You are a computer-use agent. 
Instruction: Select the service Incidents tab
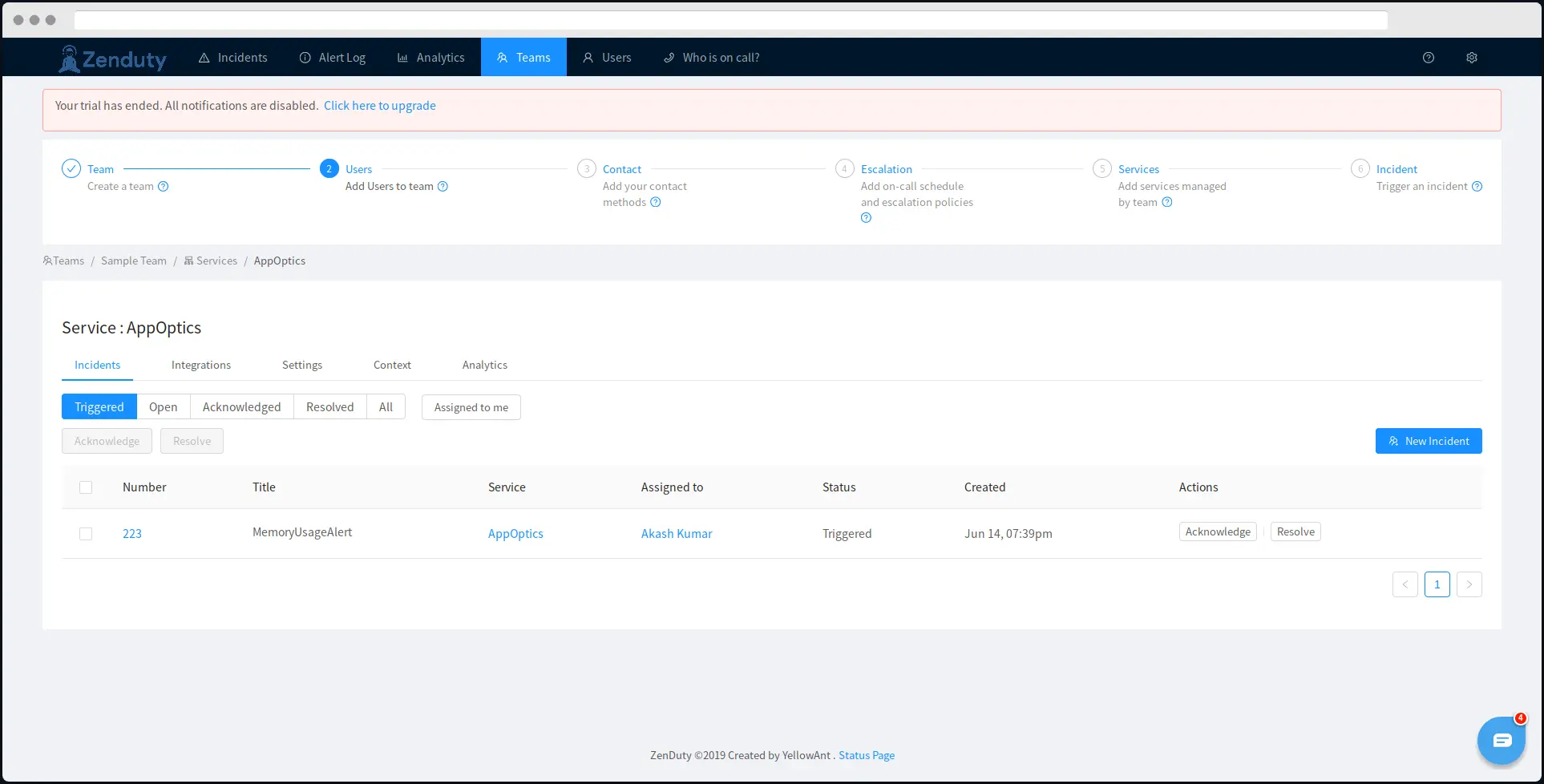pos(98,365)
